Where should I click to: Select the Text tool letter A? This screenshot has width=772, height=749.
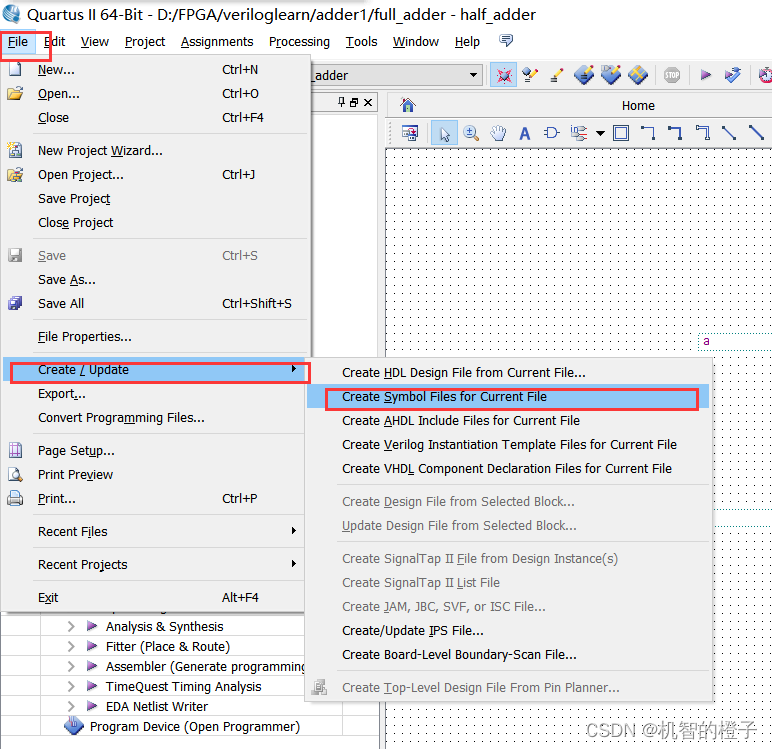525,133
